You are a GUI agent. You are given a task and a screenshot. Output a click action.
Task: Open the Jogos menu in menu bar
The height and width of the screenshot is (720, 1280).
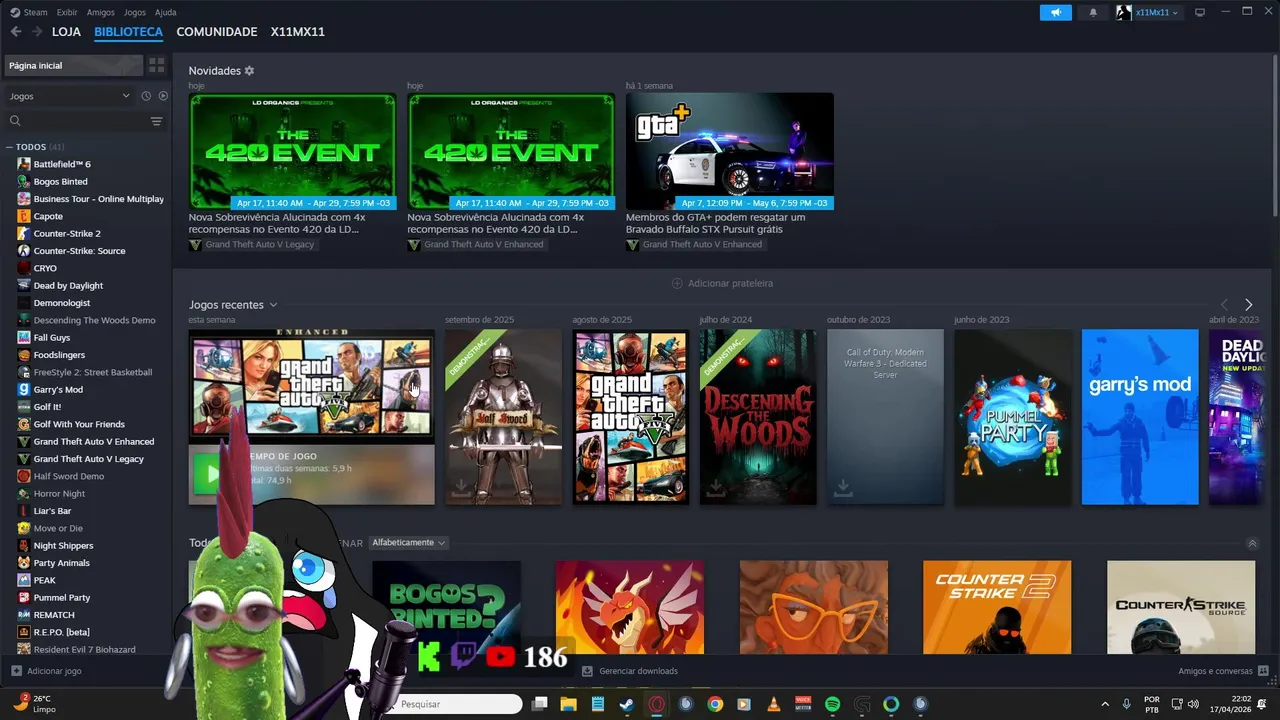(134, 12)
